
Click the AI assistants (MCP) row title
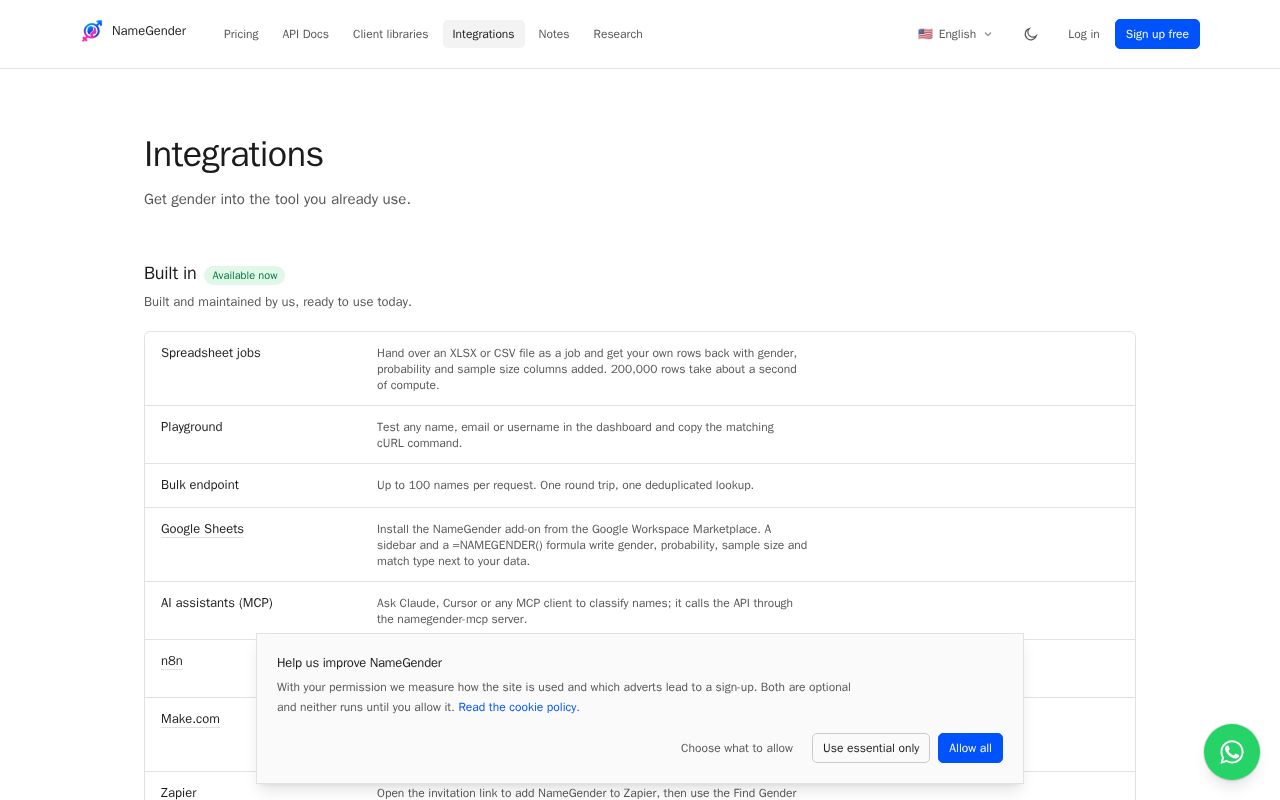[217, 603]
